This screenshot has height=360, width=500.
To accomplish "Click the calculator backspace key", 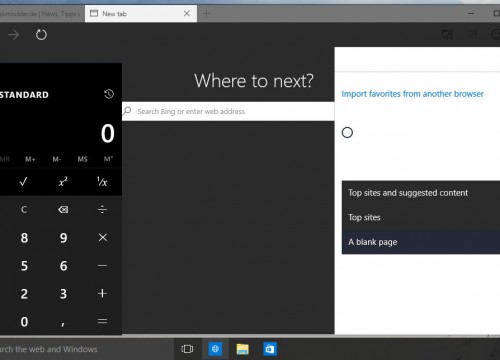I will [63, 210].
